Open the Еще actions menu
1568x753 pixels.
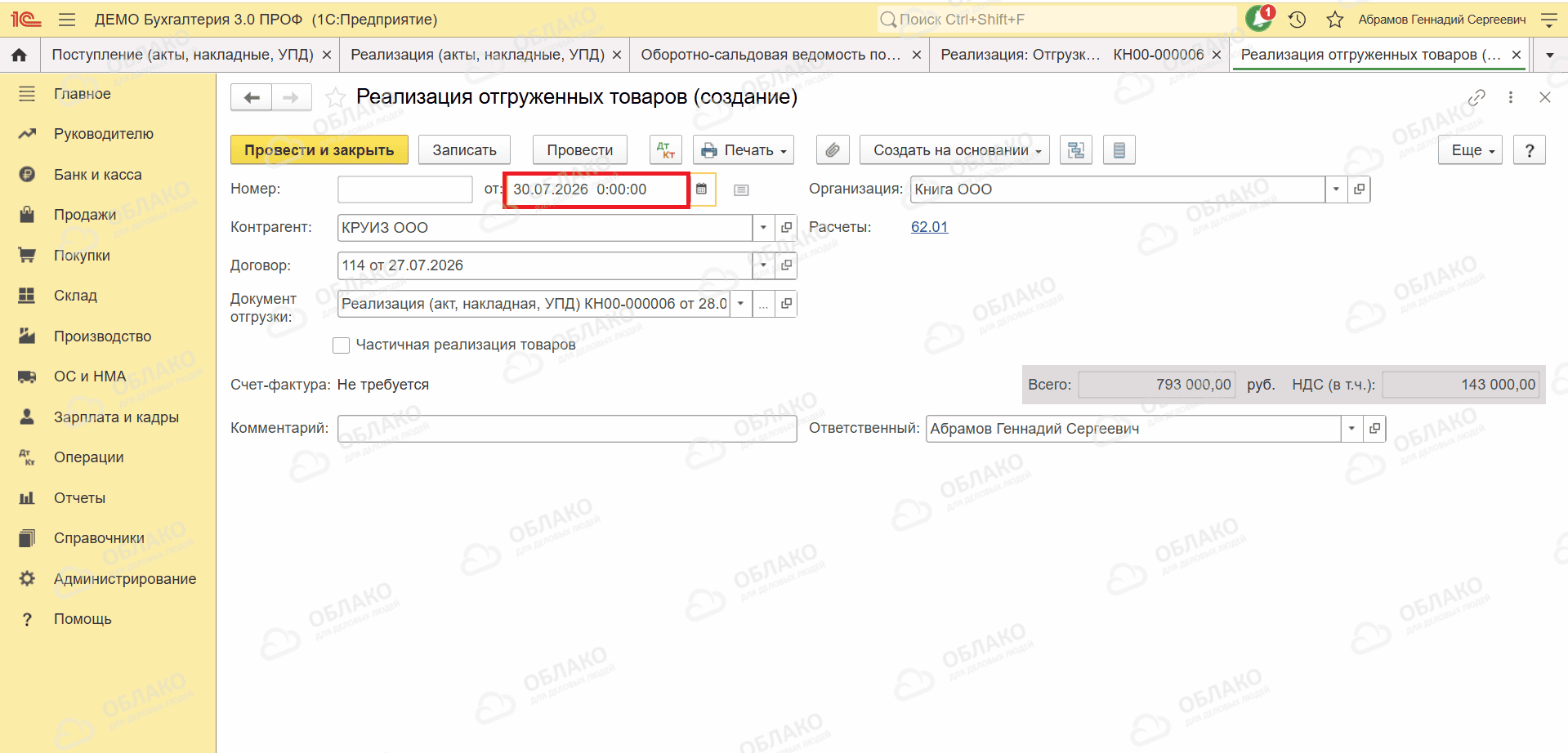tap(1471, 150)
